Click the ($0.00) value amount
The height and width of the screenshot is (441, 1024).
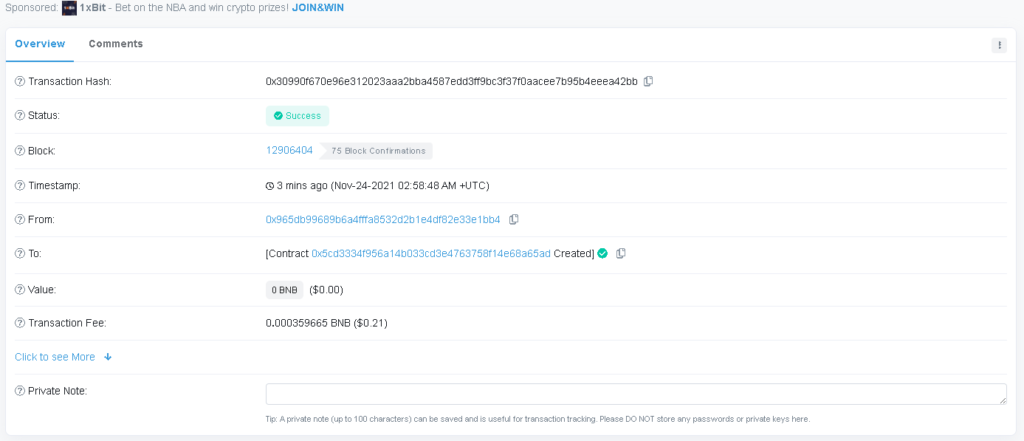tap(326, 289)
